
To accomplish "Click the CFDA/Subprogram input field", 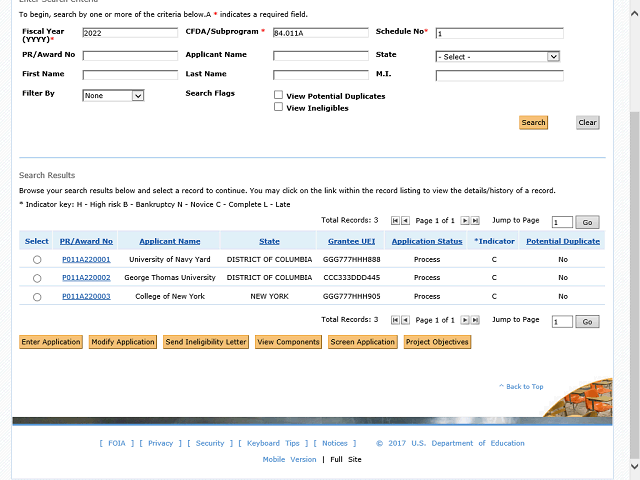I will (321, 33).
